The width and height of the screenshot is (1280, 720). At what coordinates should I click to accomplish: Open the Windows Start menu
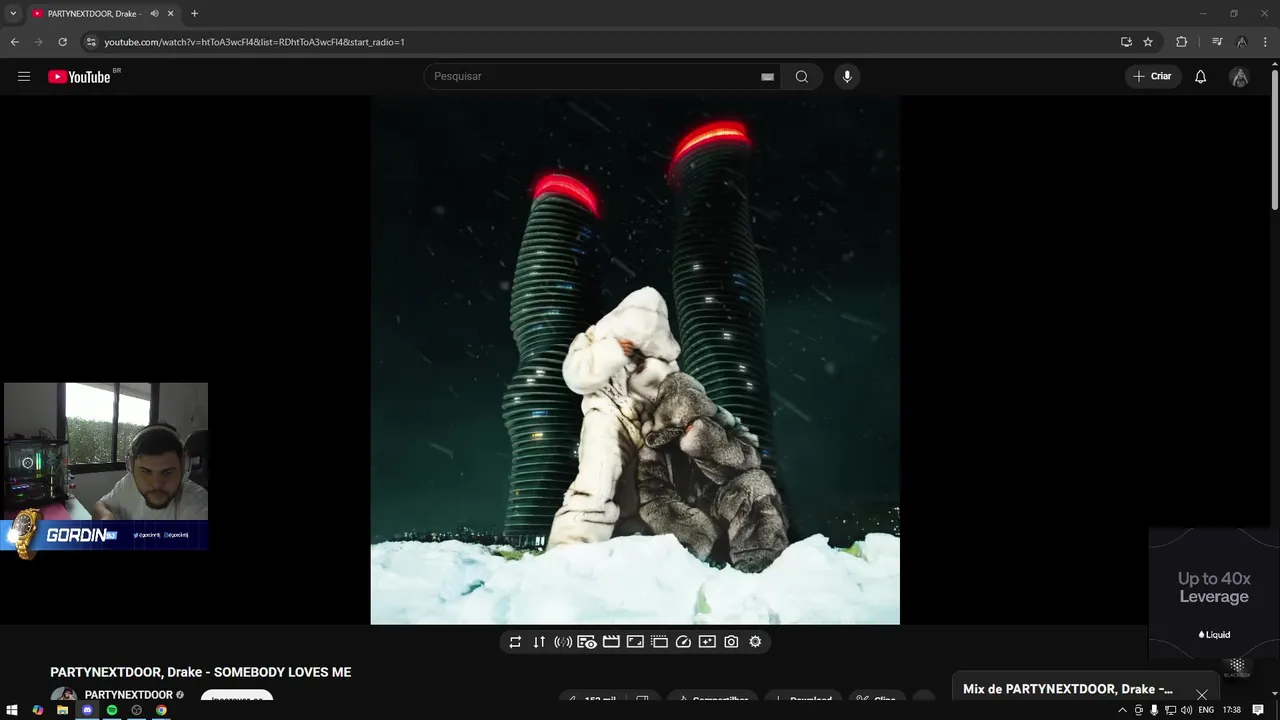point(13,710)
